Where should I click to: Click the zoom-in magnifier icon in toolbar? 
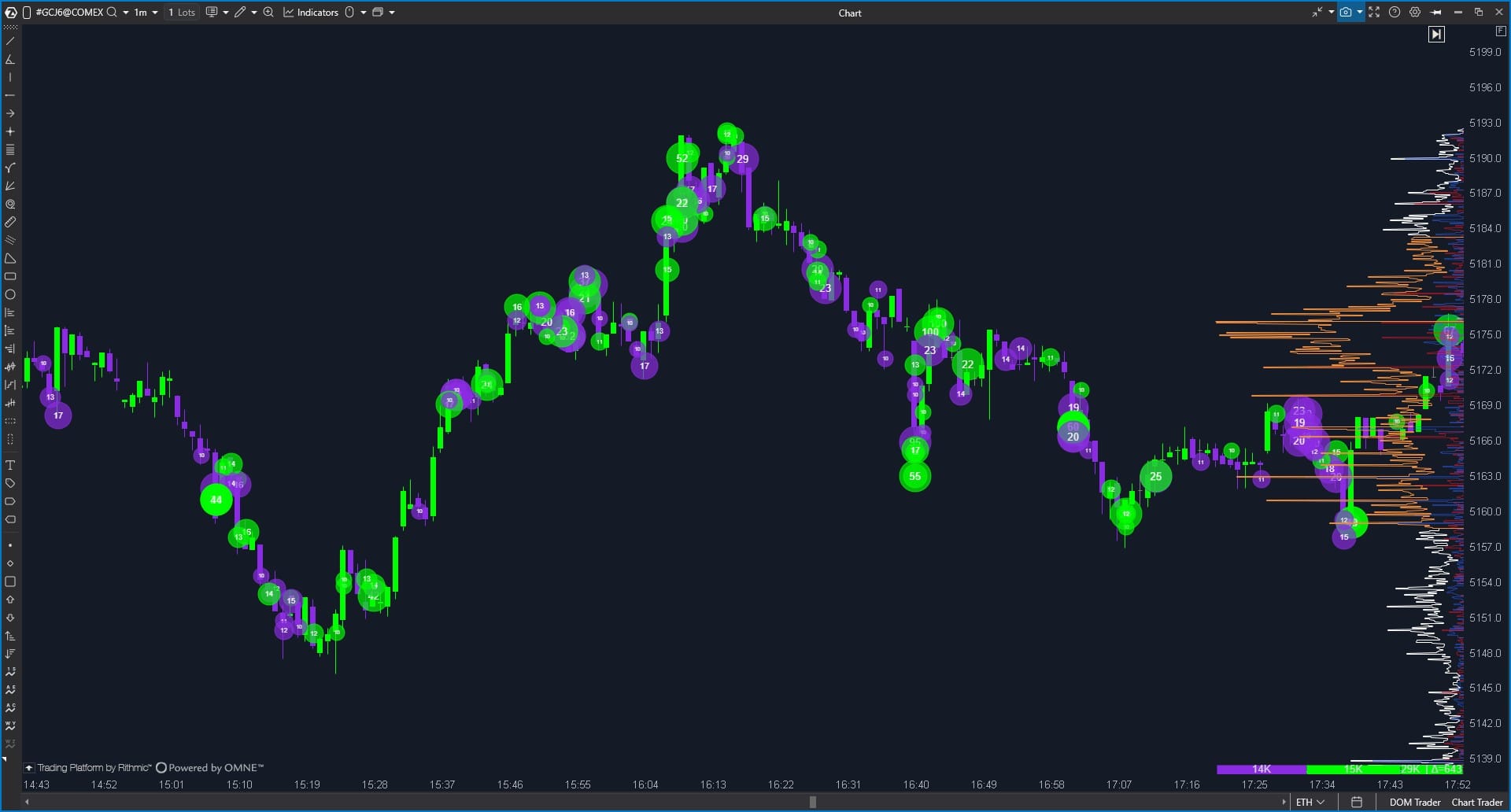[x=268, y=13]
